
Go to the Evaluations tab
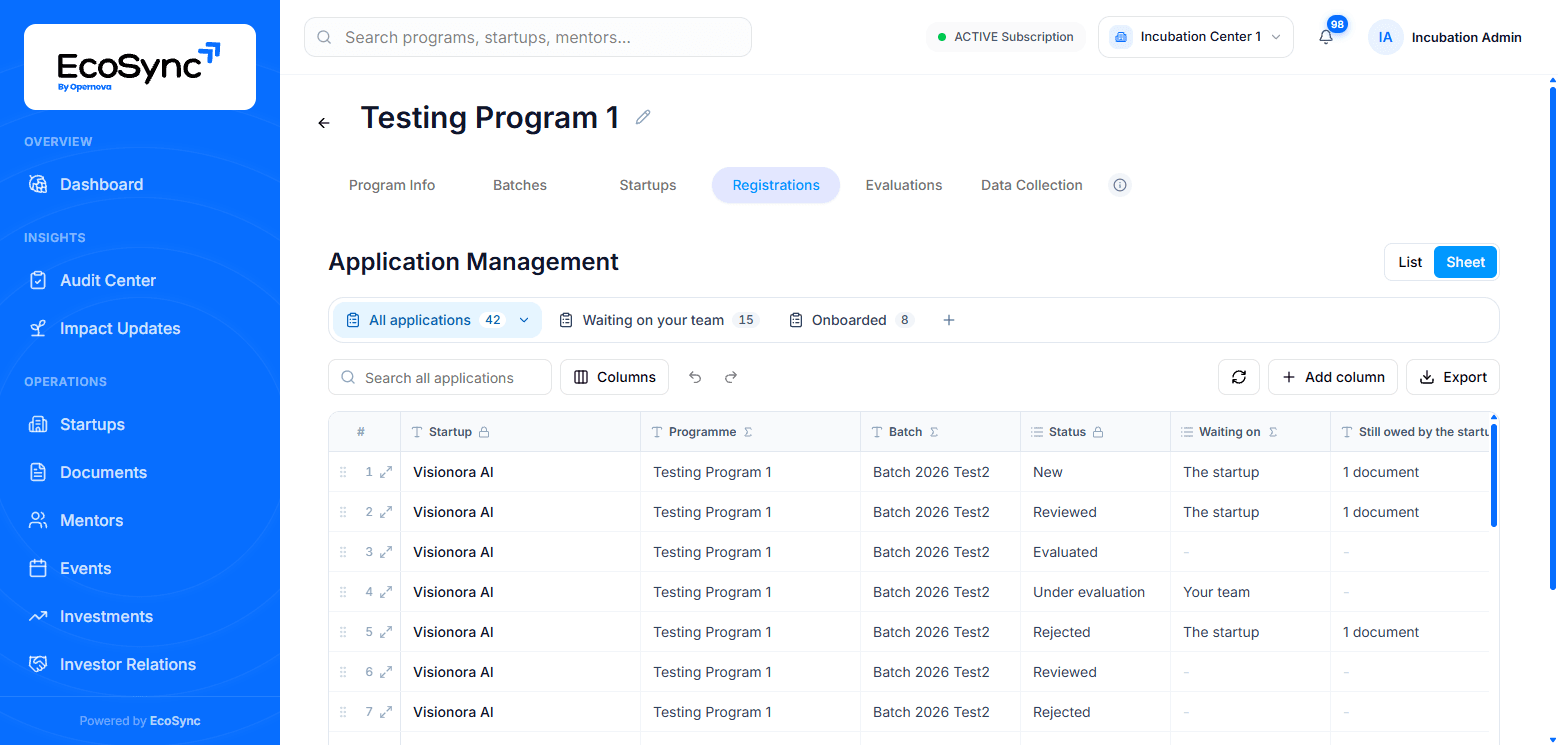click(x=904, y=185)
